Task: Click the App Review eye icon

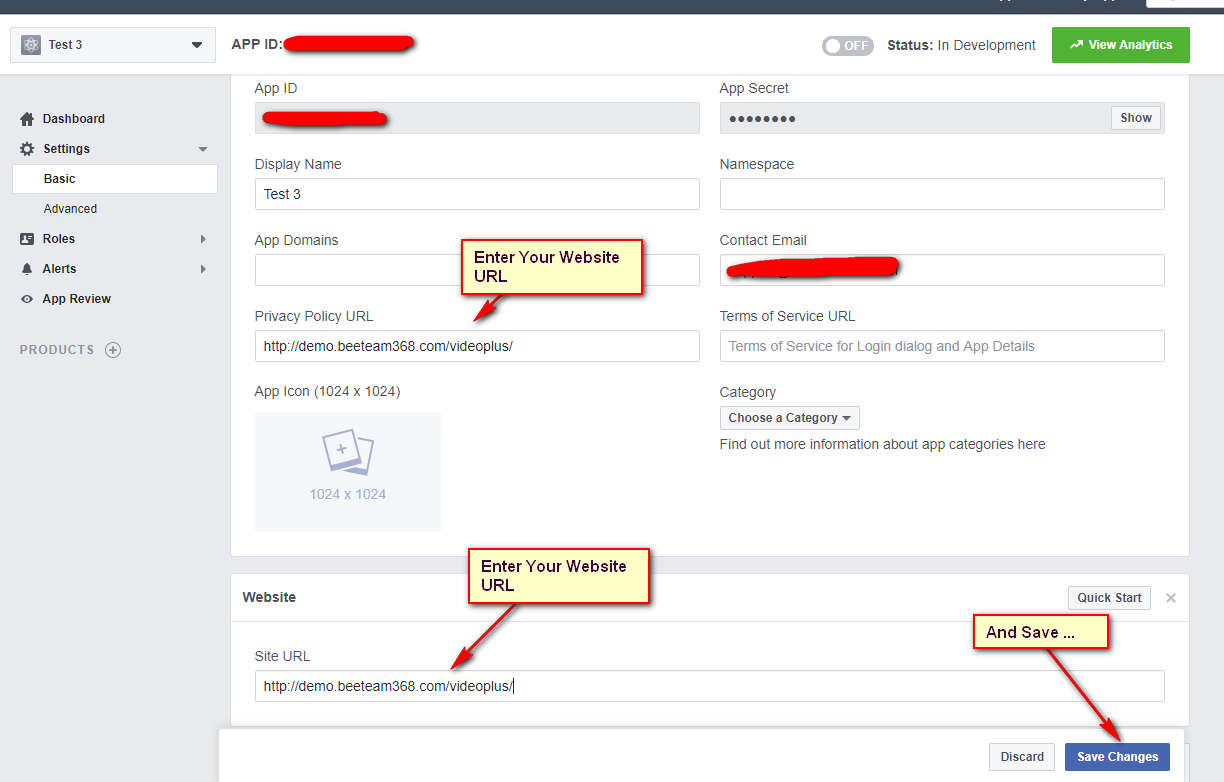Action: pyautogui.click(x=27, y=299)
